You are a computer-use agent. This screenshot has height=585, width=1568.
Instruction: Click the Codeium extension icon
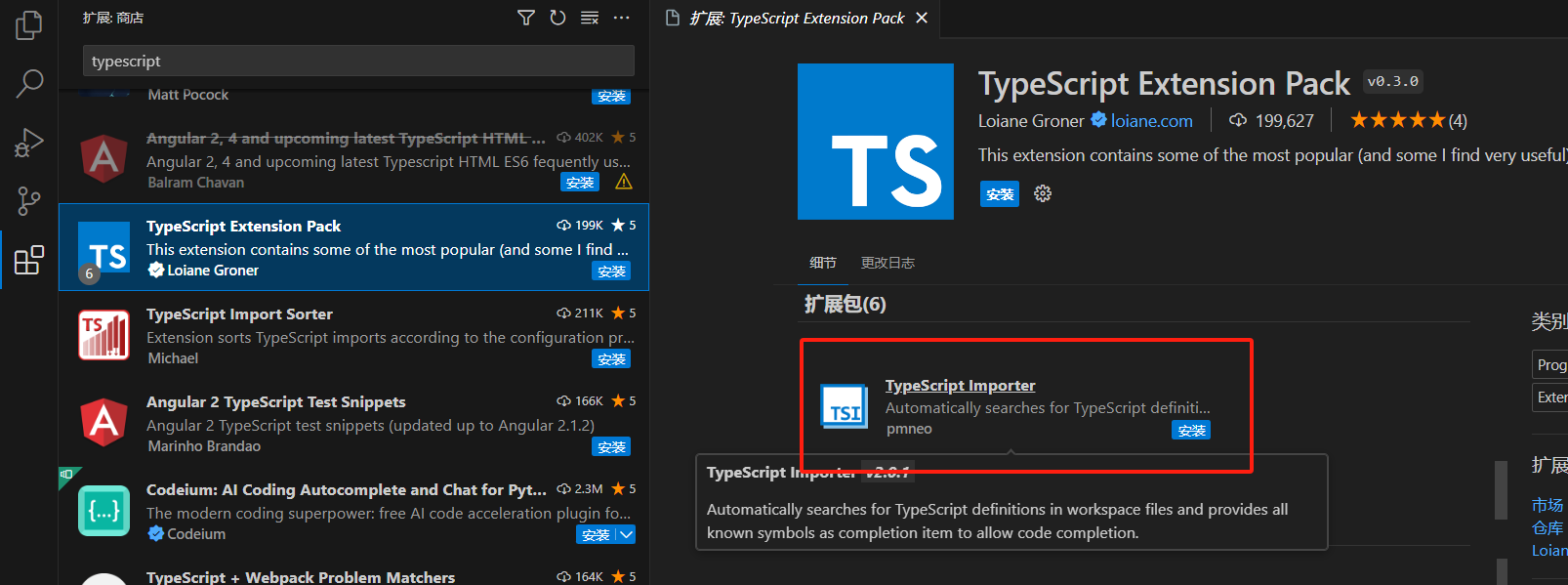coord(104,511)
